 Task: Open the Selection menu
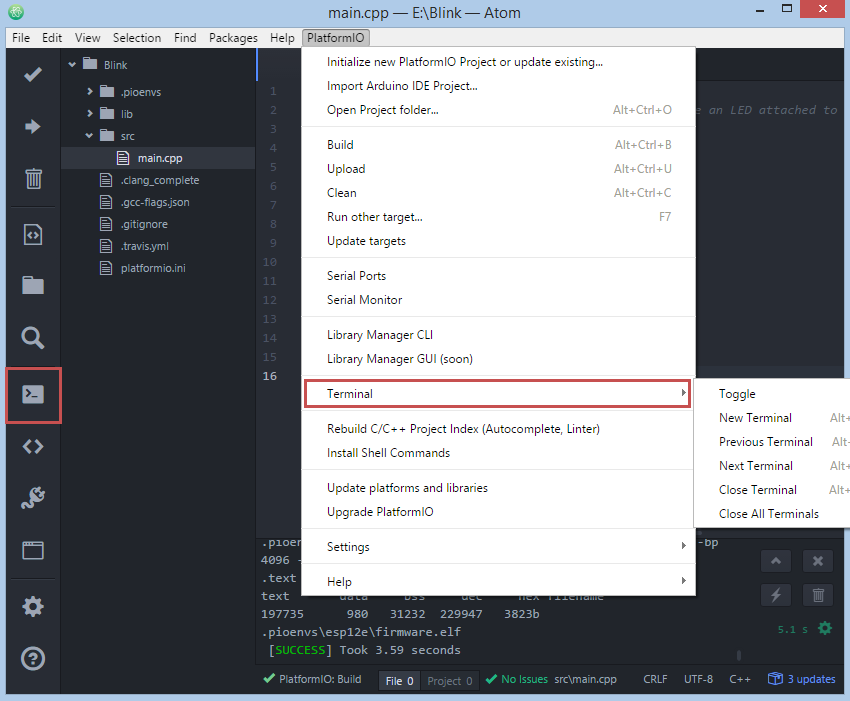coord(137,37)
